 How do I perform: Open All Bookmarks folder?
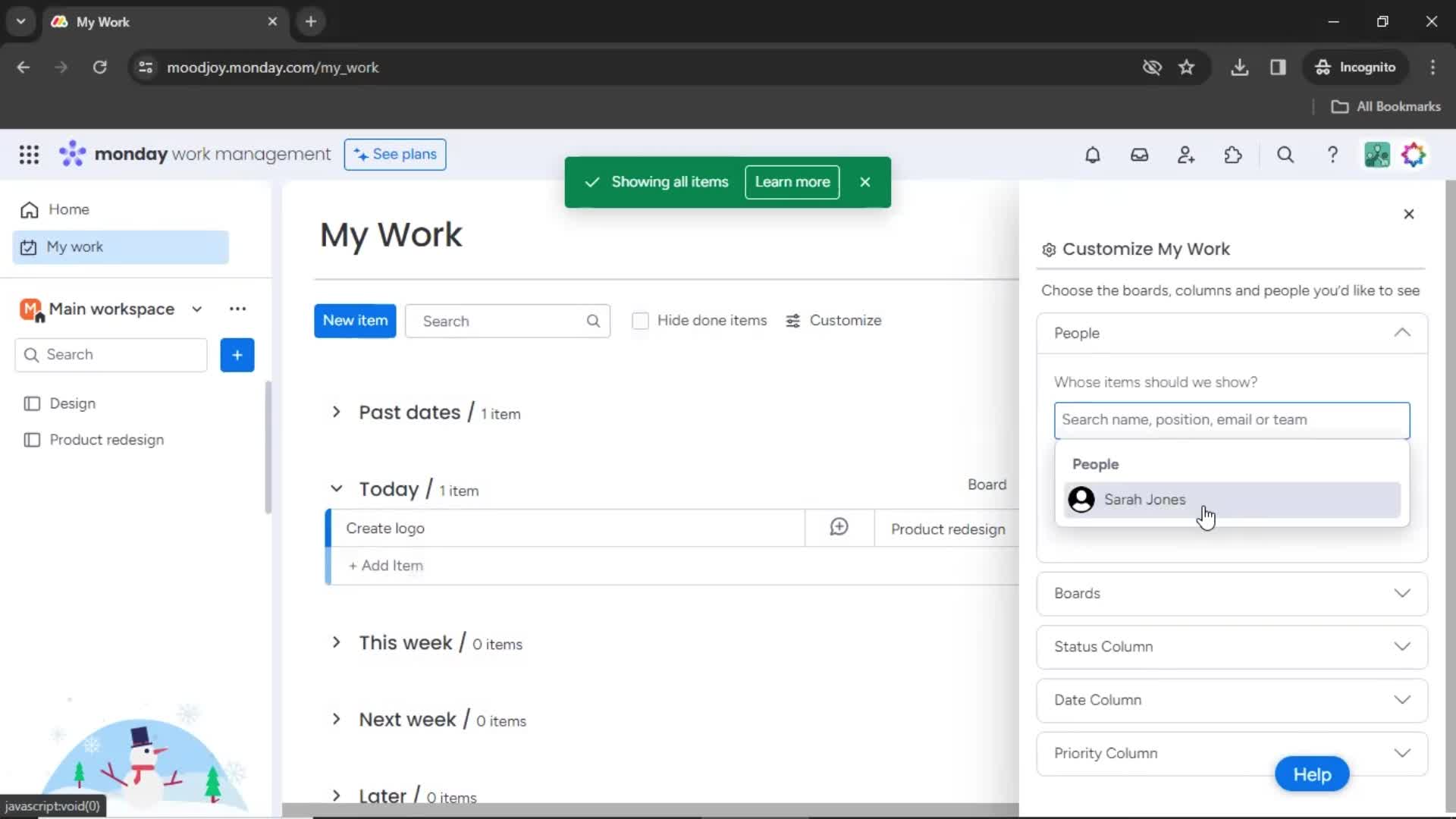(x=1385, y=107)
